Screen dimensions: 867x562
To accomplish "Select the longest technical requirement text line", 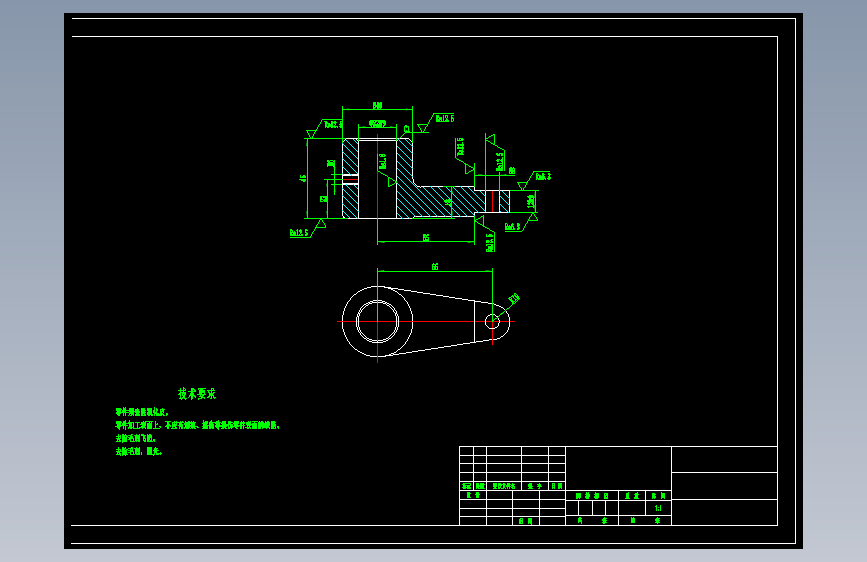I will [197, 425].
